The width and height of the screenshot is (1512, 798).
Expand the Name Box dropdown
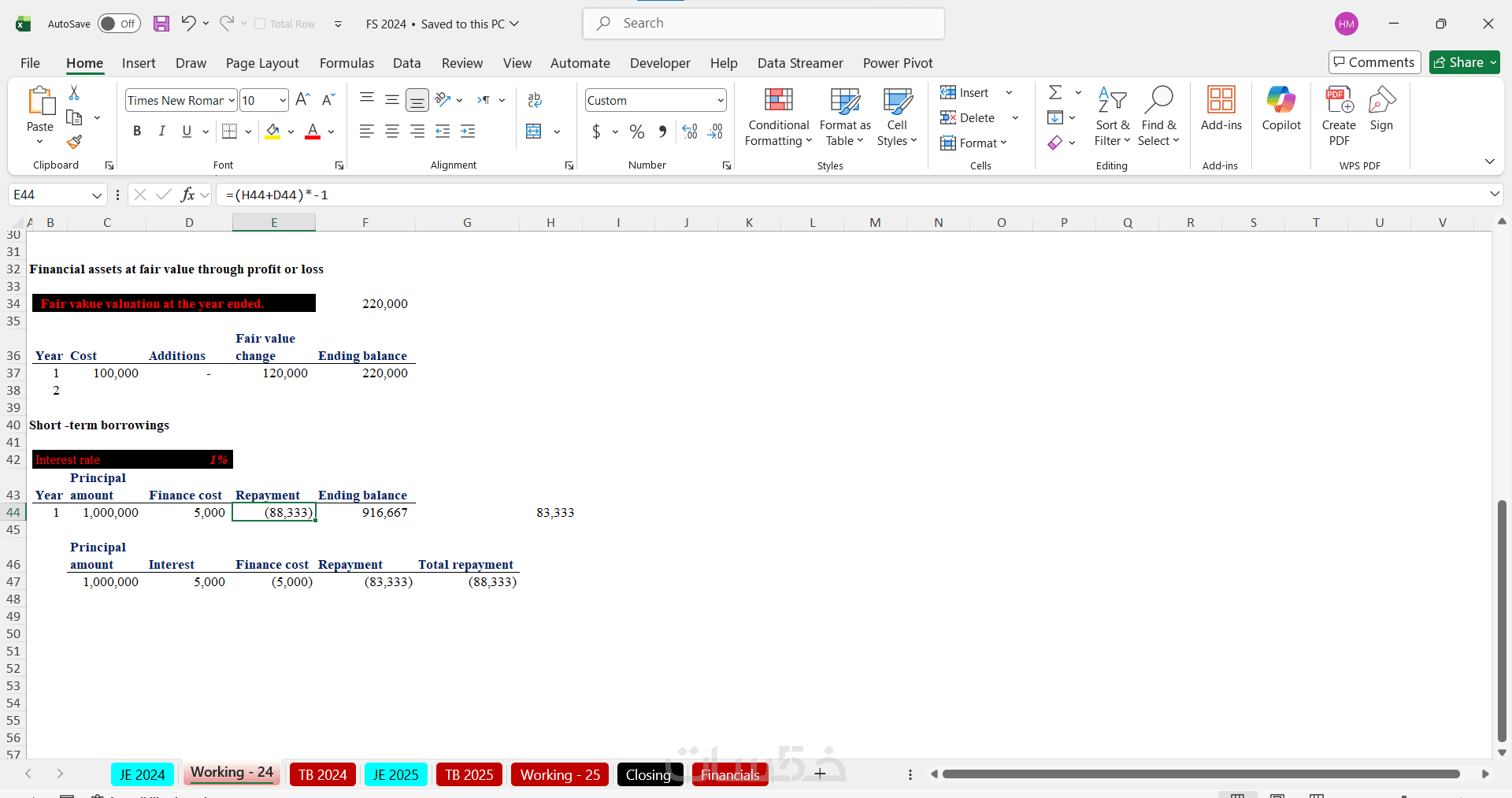pyautogui.click(x=97, y=195)
